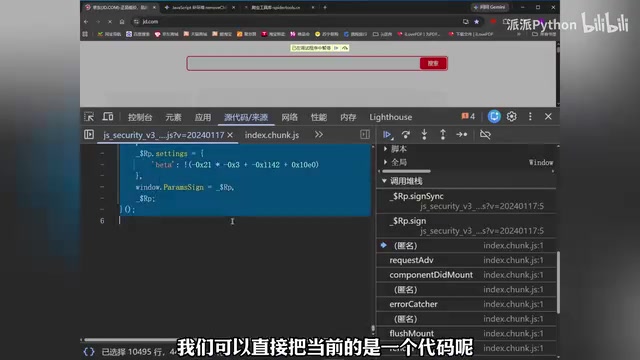640x360 pixels.
Task: Activate the inspect element picker icon
Action: [89, 117]
